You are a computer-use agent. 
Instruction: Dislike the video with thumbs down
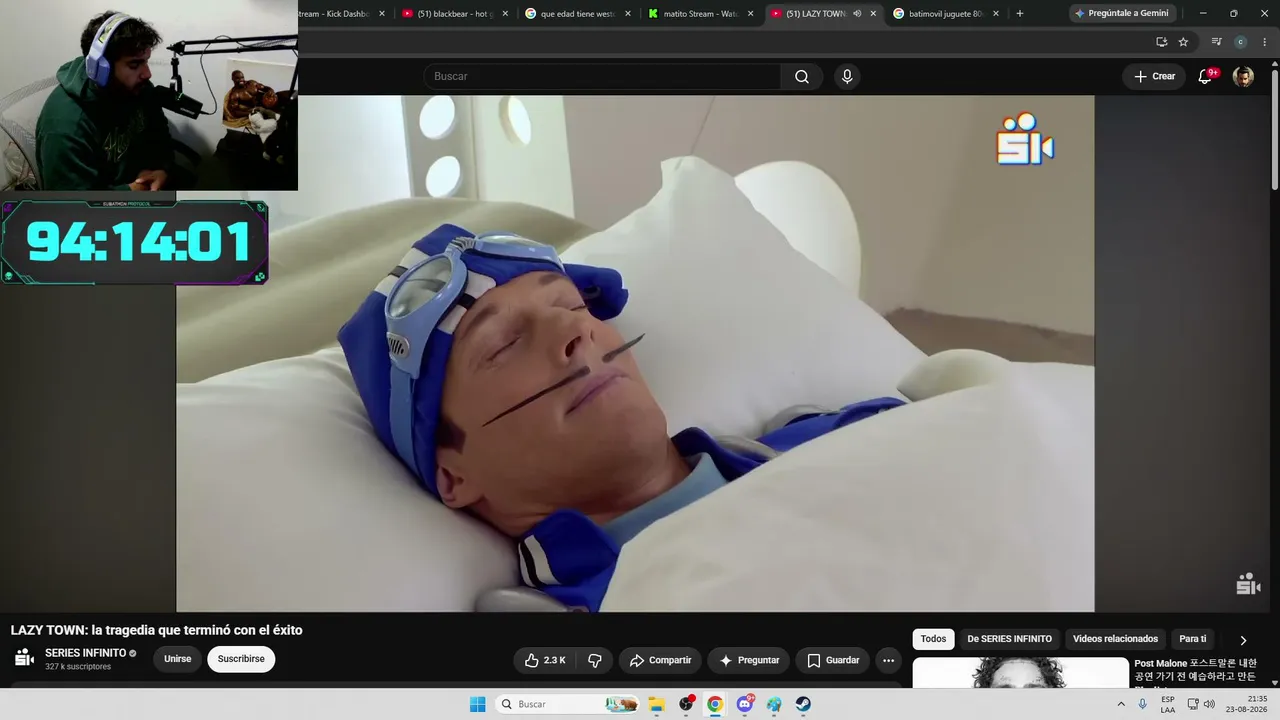(595, 660)
